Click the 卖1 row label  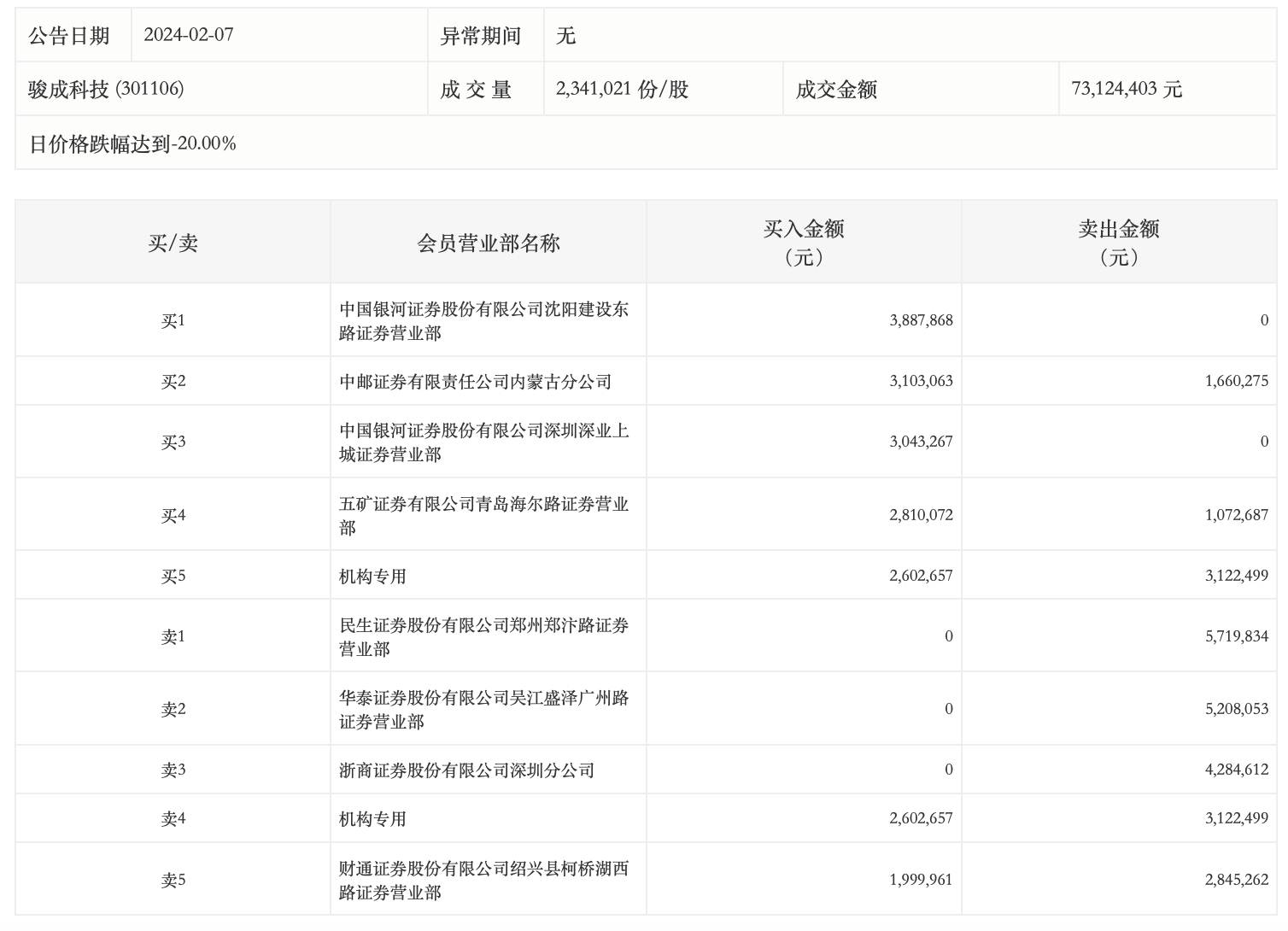[x=173, y=637]
